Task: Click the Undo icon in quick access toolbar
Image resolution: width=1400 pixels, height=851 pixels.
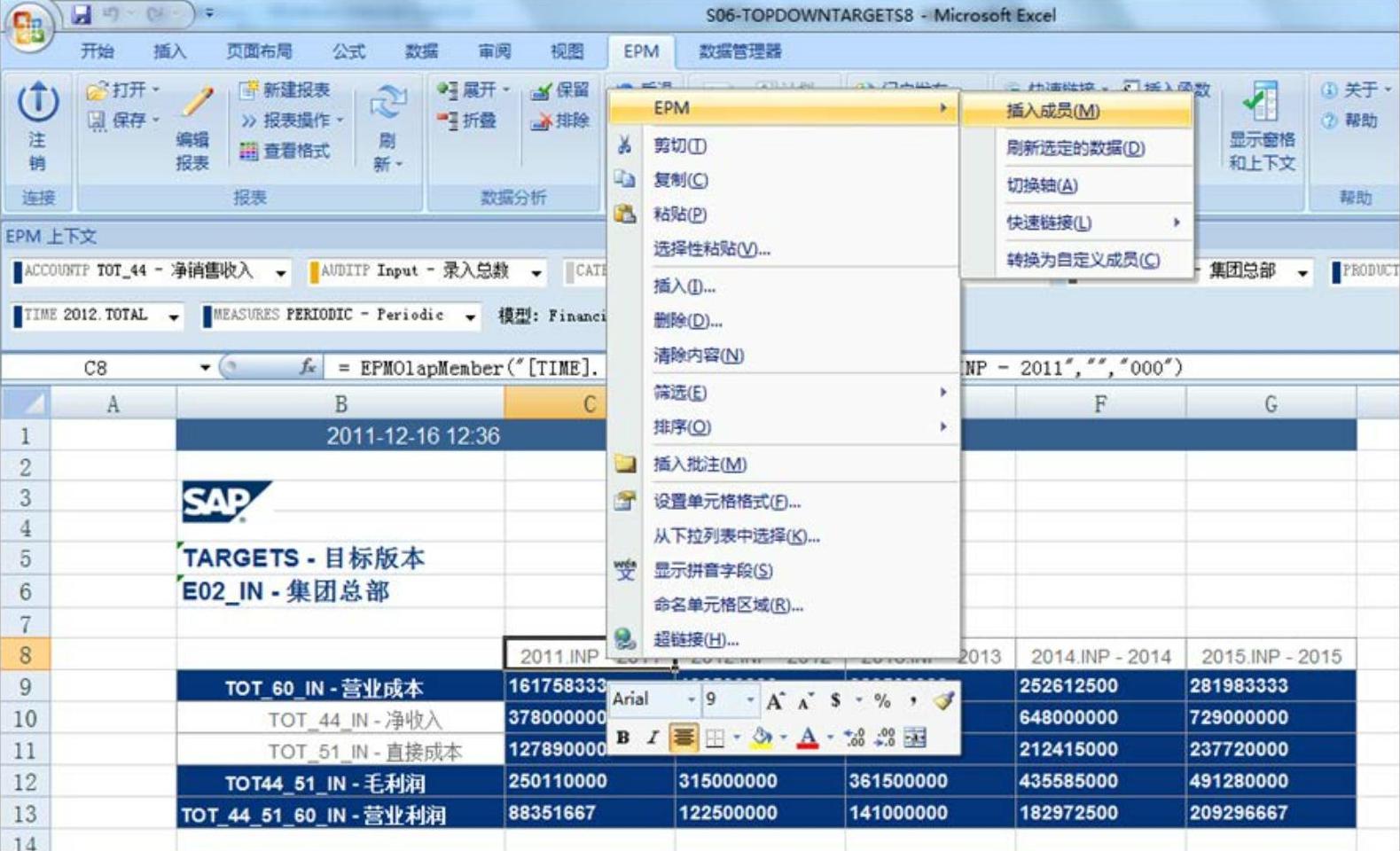Action: tap(113, 14)
